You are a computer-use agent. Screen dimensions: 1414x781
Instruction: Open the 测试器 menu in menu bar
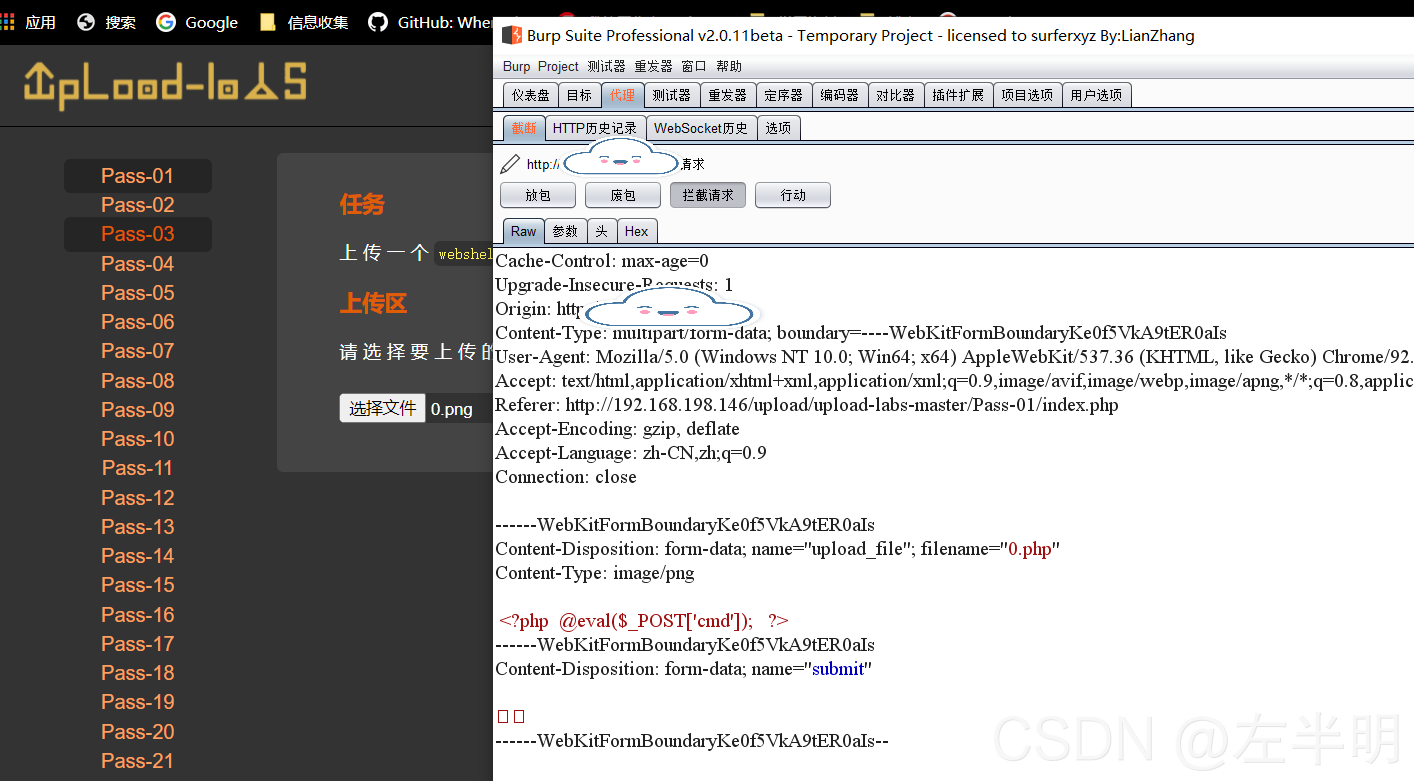(x=606, y=66)
